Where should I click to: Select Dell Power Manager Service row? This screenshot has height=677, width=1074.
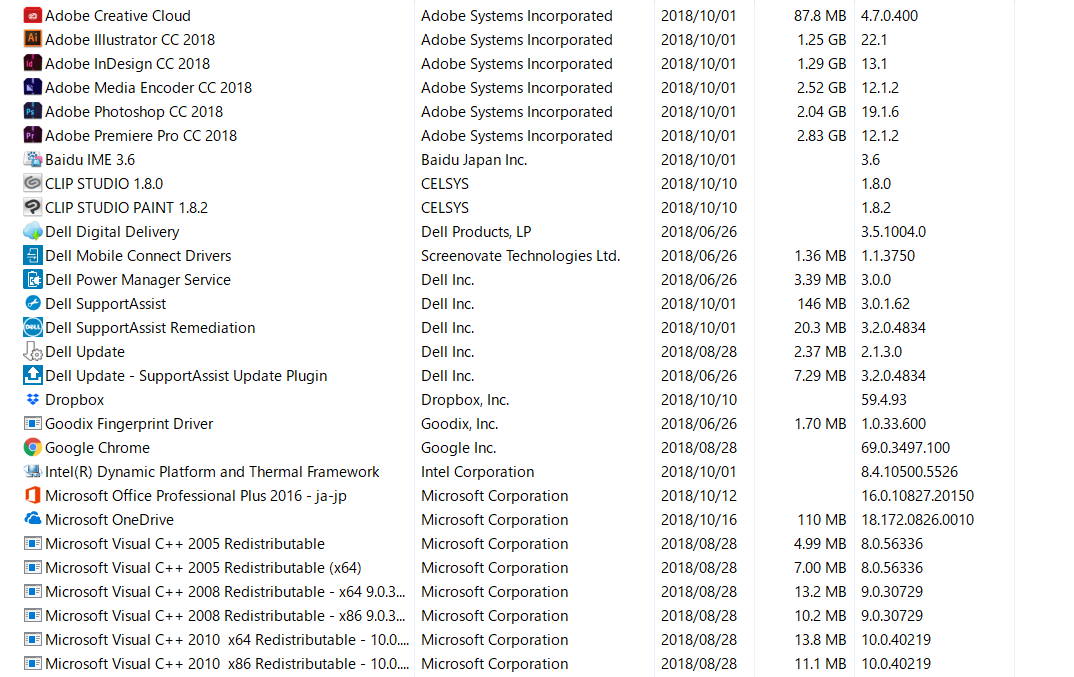pos(138,280)
